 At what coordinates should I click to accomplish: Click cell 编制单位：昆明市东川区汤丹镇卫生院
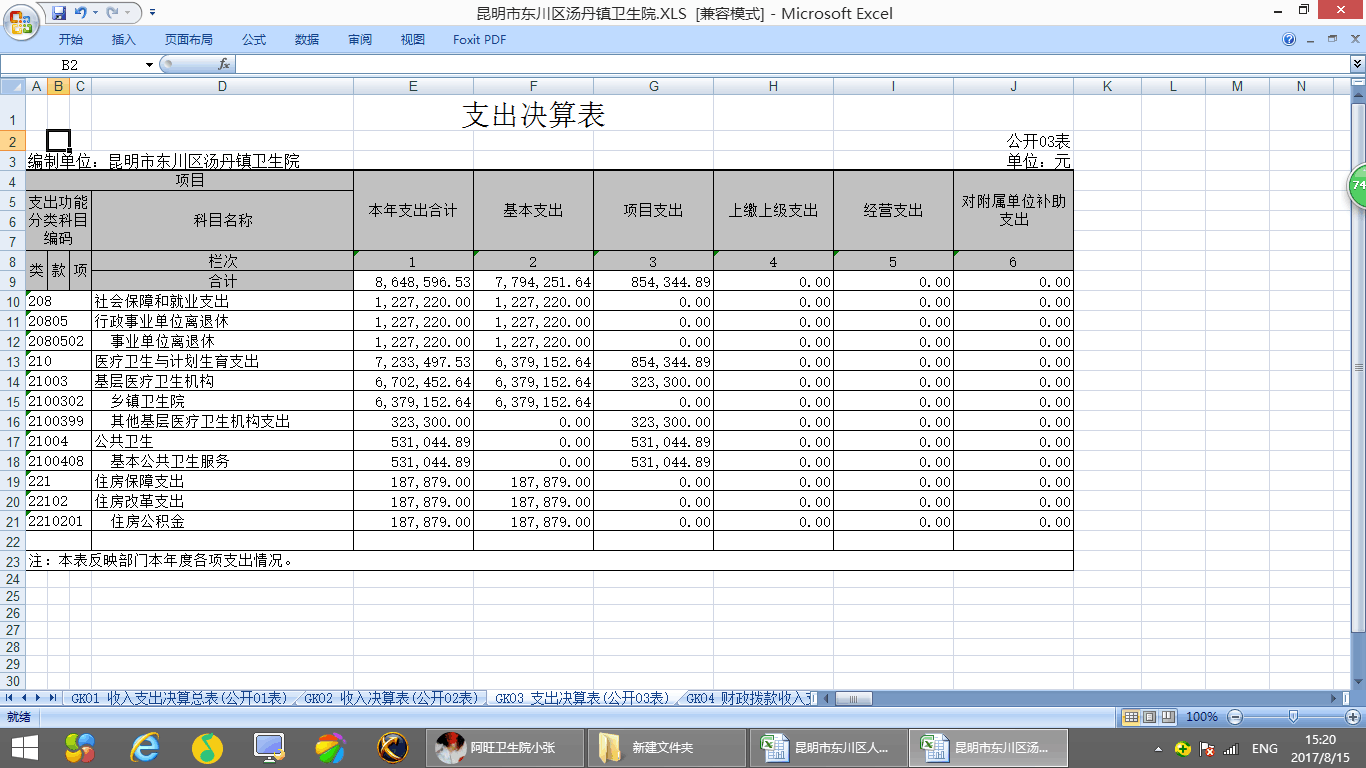(164, 161)
